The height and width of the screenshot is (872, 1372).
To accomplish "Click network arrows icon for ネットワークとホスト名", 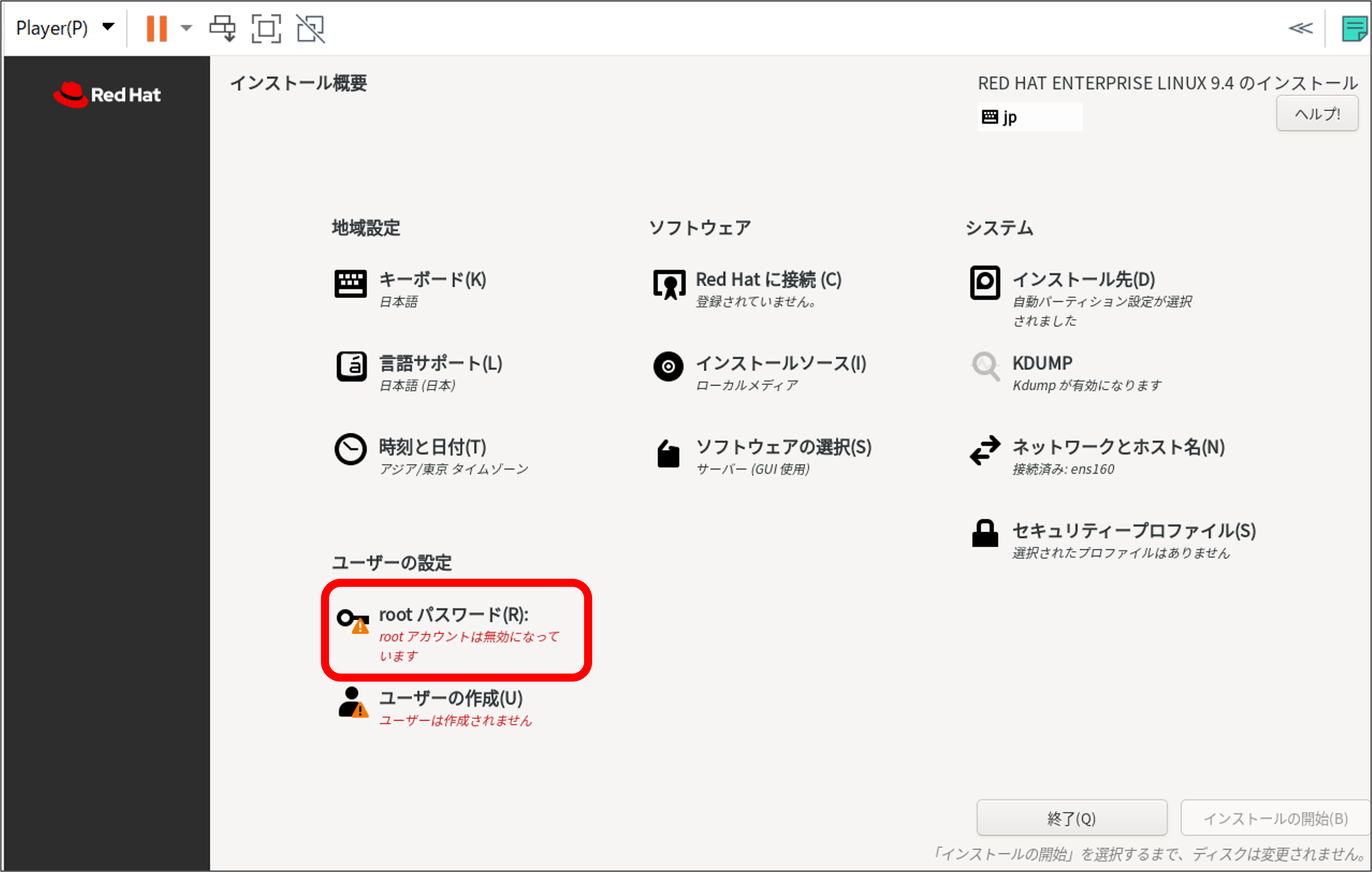I will click(x=984, y=450).
